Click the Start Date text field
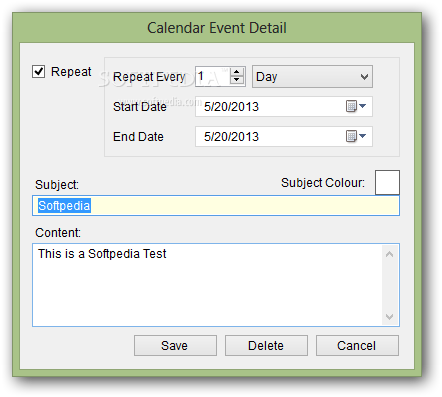442x397 pixels. tap(270, 107)
